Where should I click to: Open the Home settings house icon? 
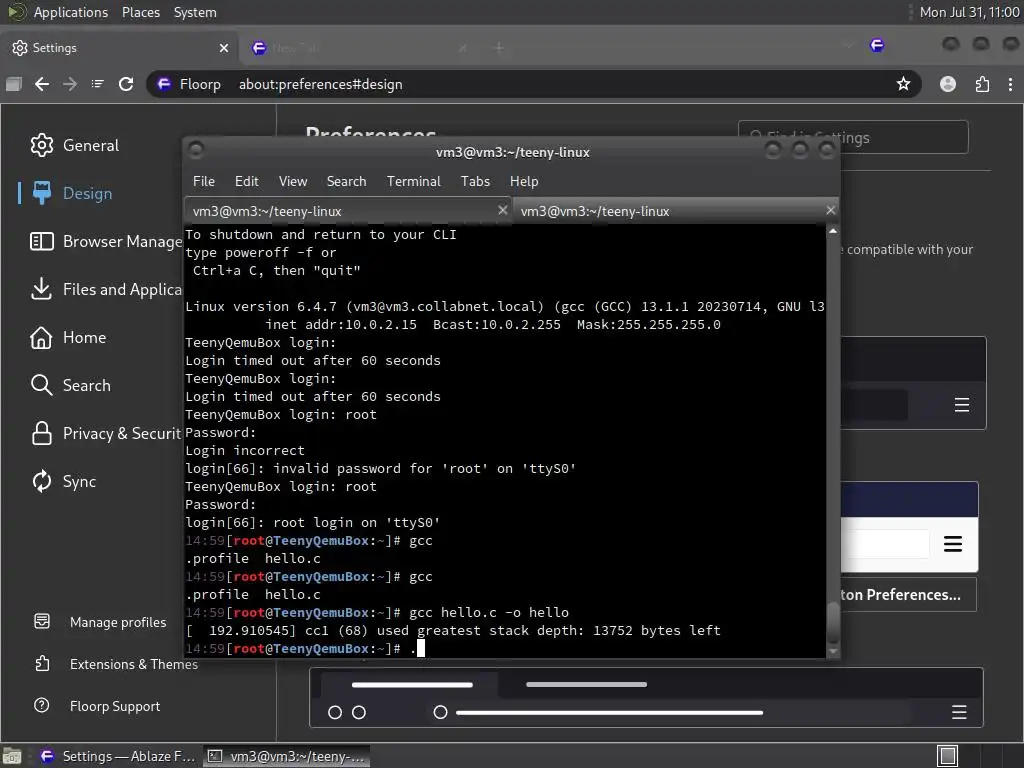41,338
